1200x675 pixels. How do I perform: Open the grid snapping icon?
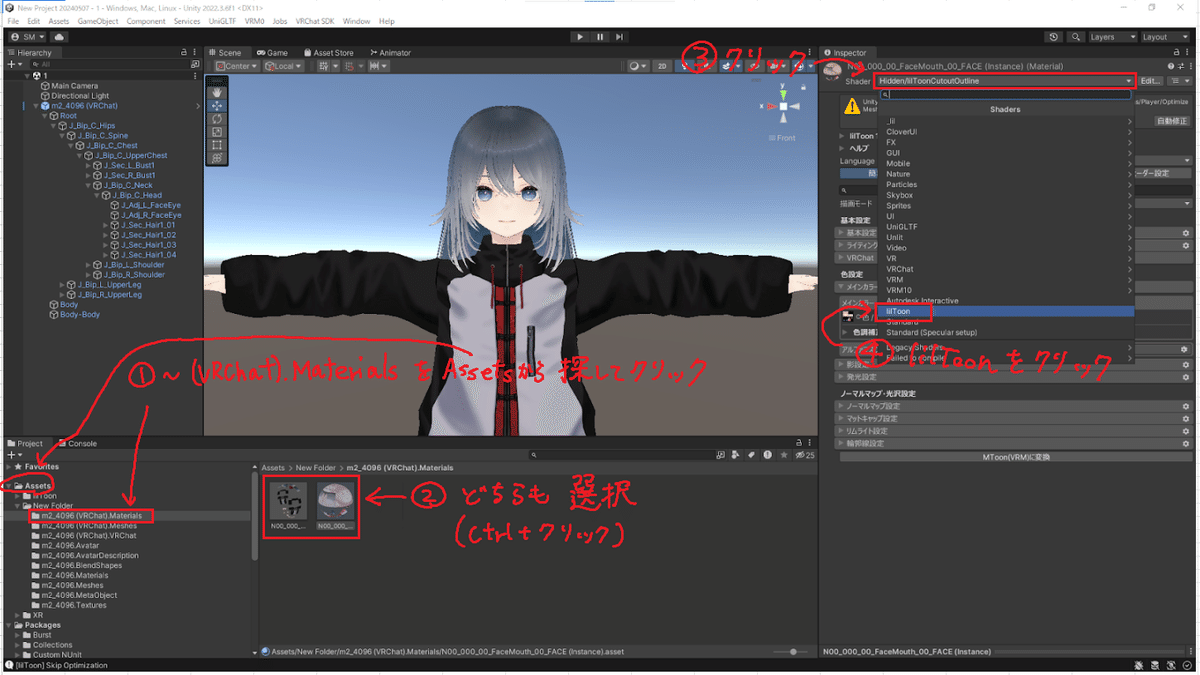coord(324,66)
